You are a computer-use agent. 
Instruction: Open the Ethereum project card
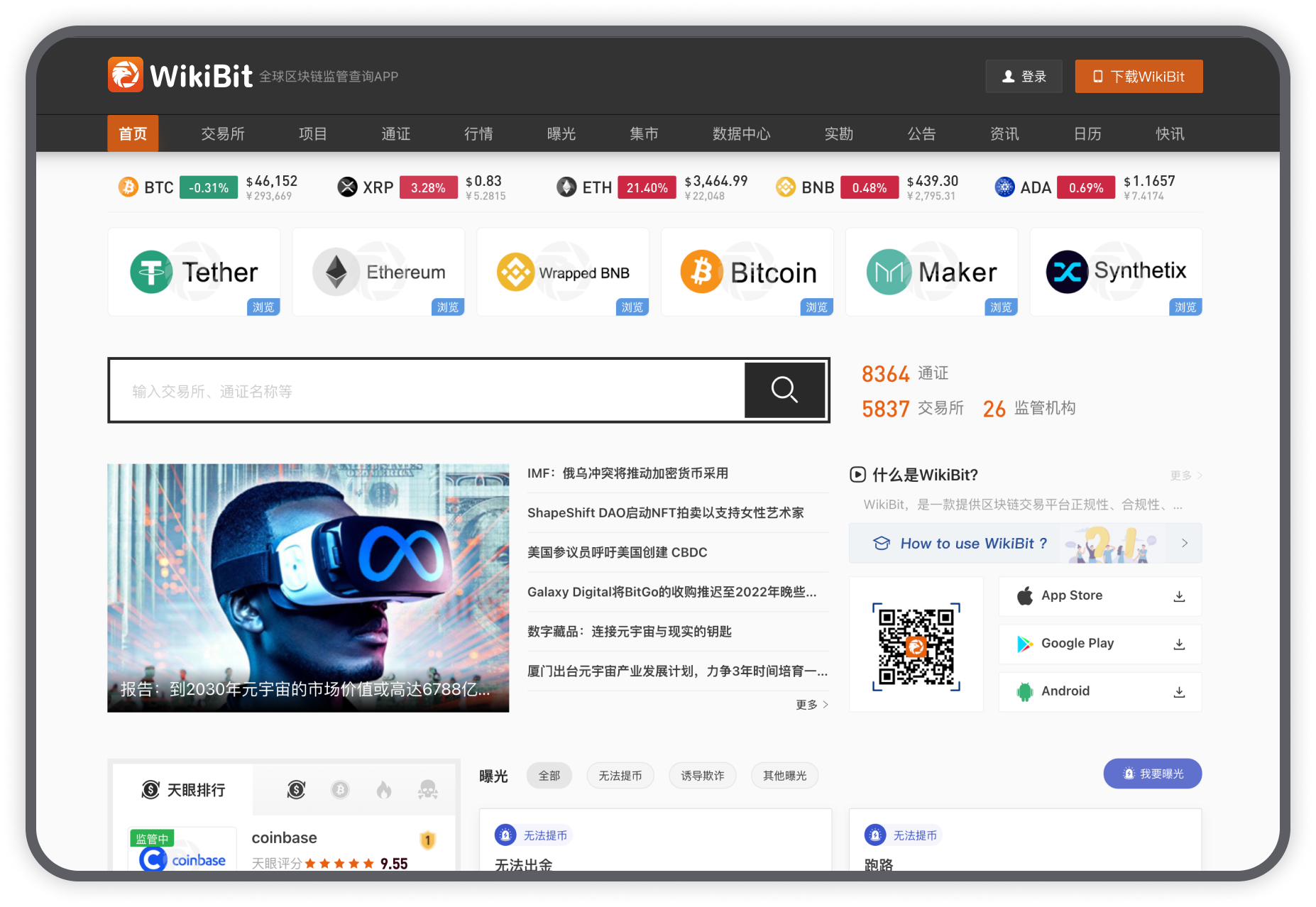point(378,272)
